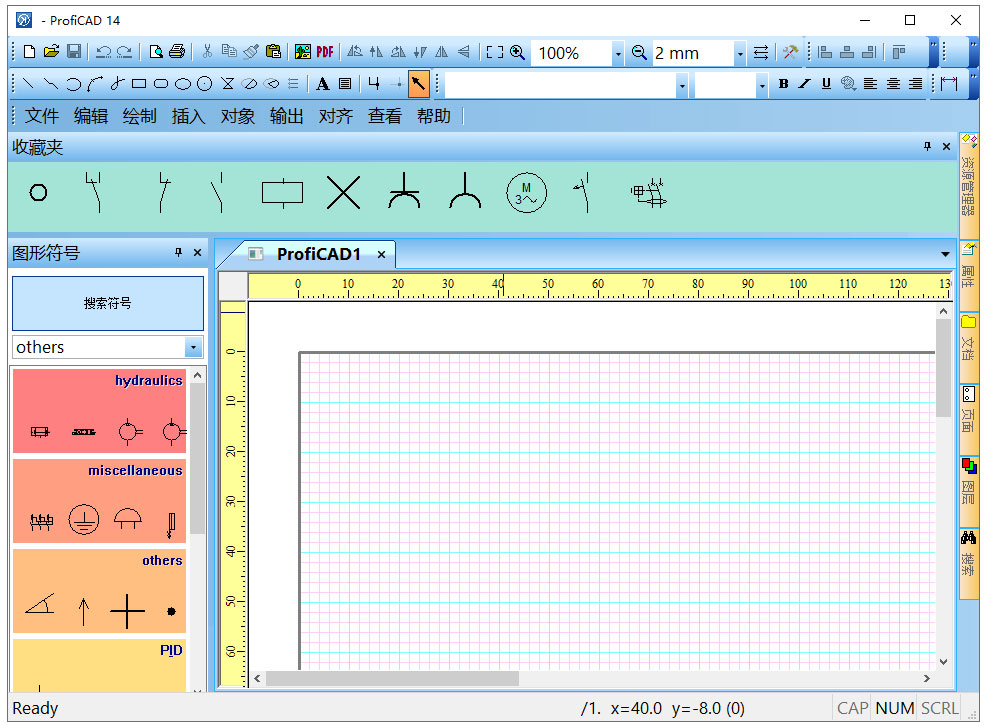Viewport: 989px width, 726px height.
Task: Select the circle with center tool
Action: (x=204, y=83)
